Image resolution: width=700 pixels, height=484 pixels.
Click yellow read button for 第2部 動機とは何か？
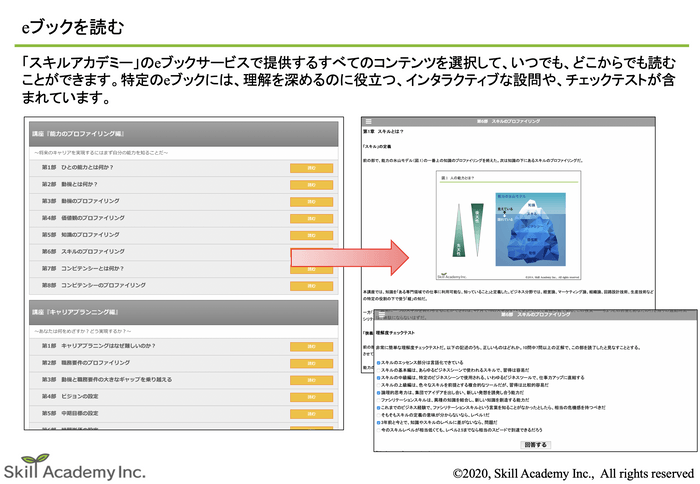tap(311, 185)
